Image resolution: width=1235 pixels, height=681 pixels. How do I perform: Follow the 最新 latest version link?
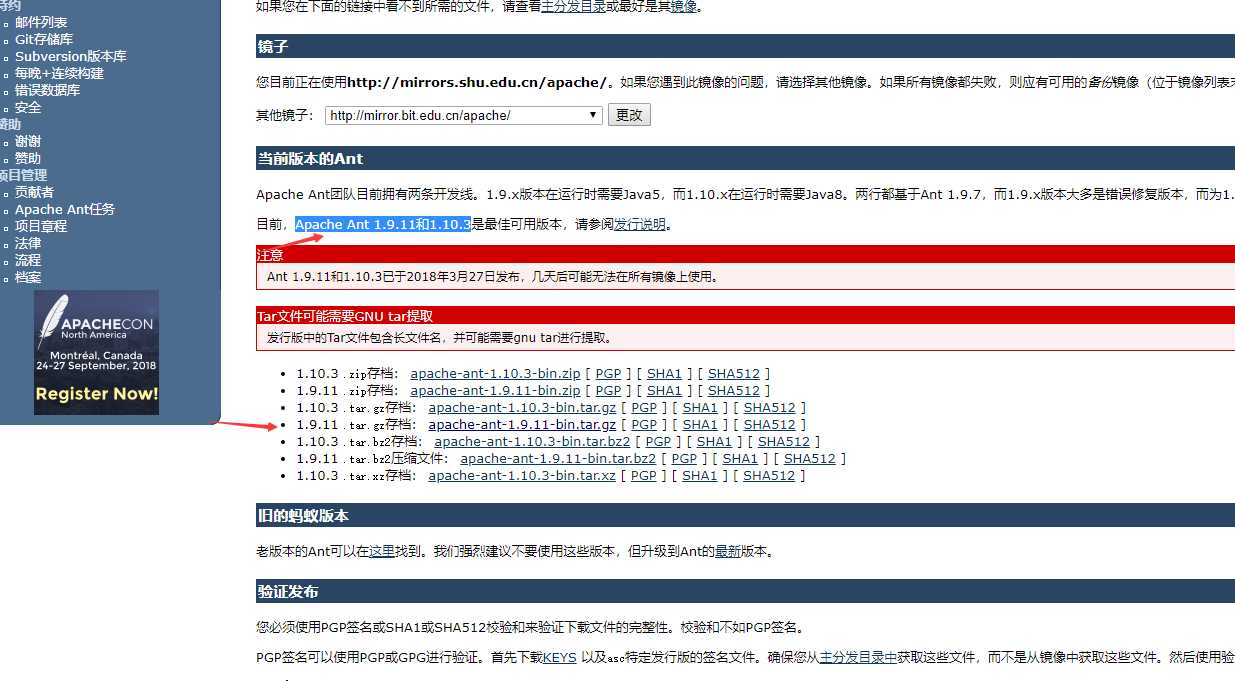[727, 551]
